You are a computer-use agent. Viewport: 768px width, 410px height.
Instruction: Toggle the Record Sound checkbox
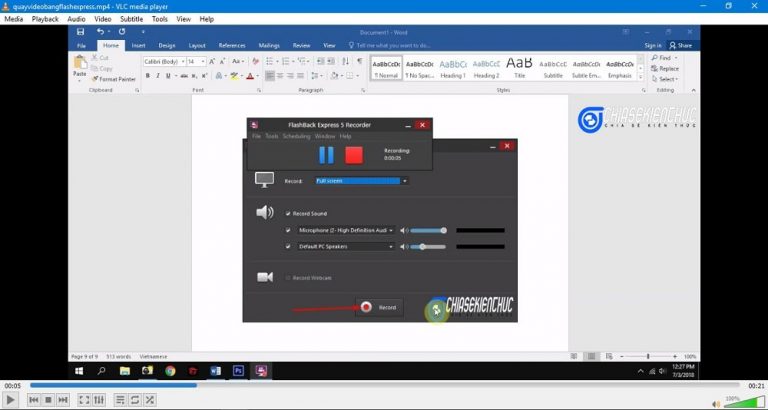coord(288,214)
